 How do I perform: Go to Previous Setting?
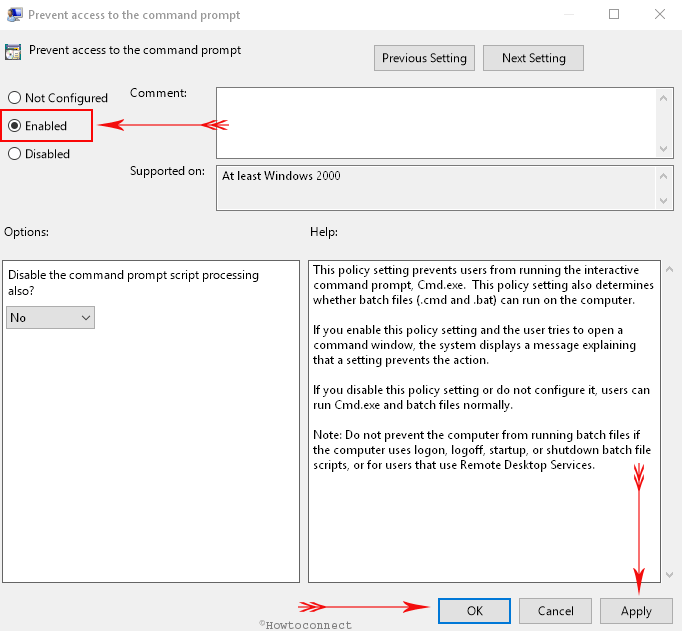(424, 58)
